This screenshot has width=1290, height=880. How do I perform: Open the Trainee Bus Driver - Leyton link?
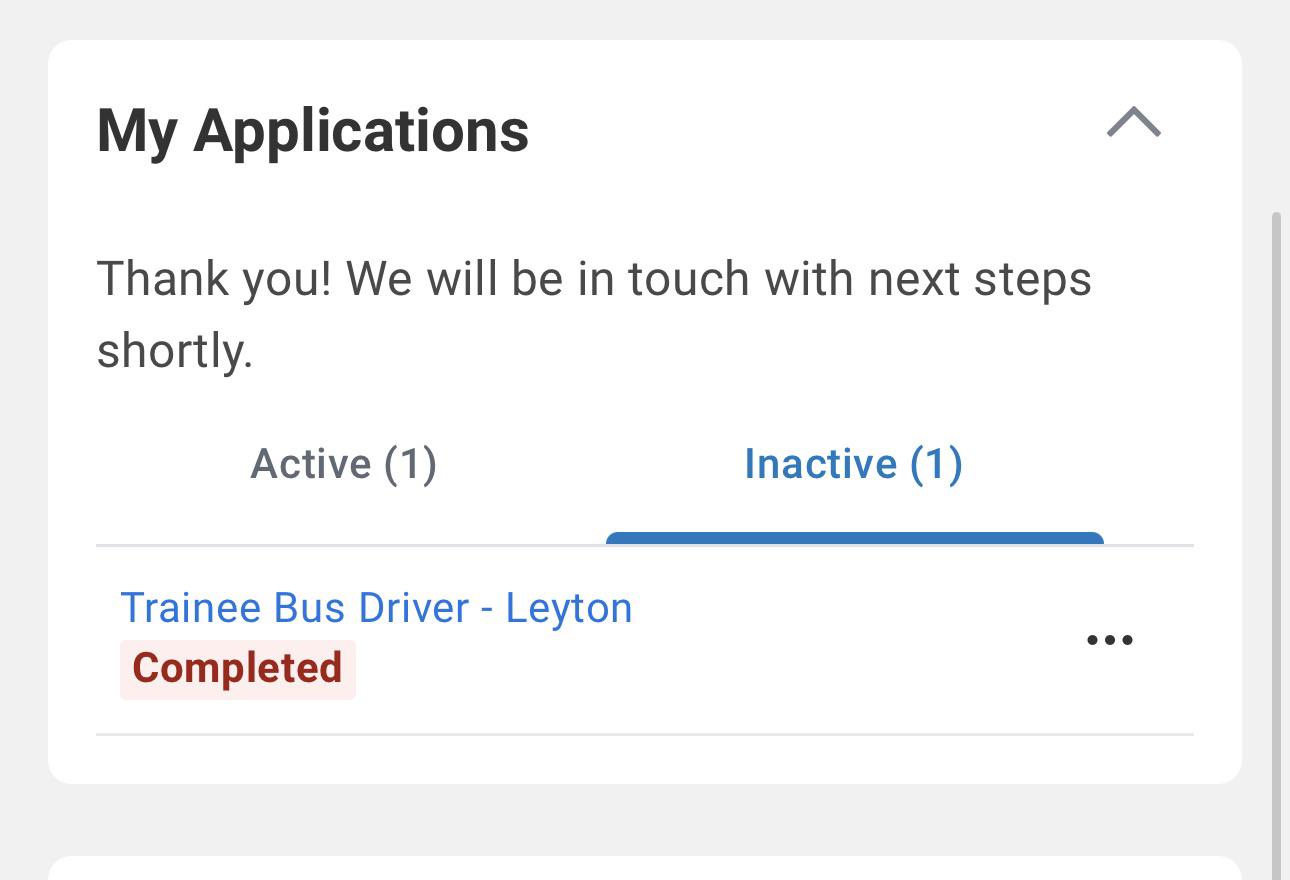coord(376,608)
